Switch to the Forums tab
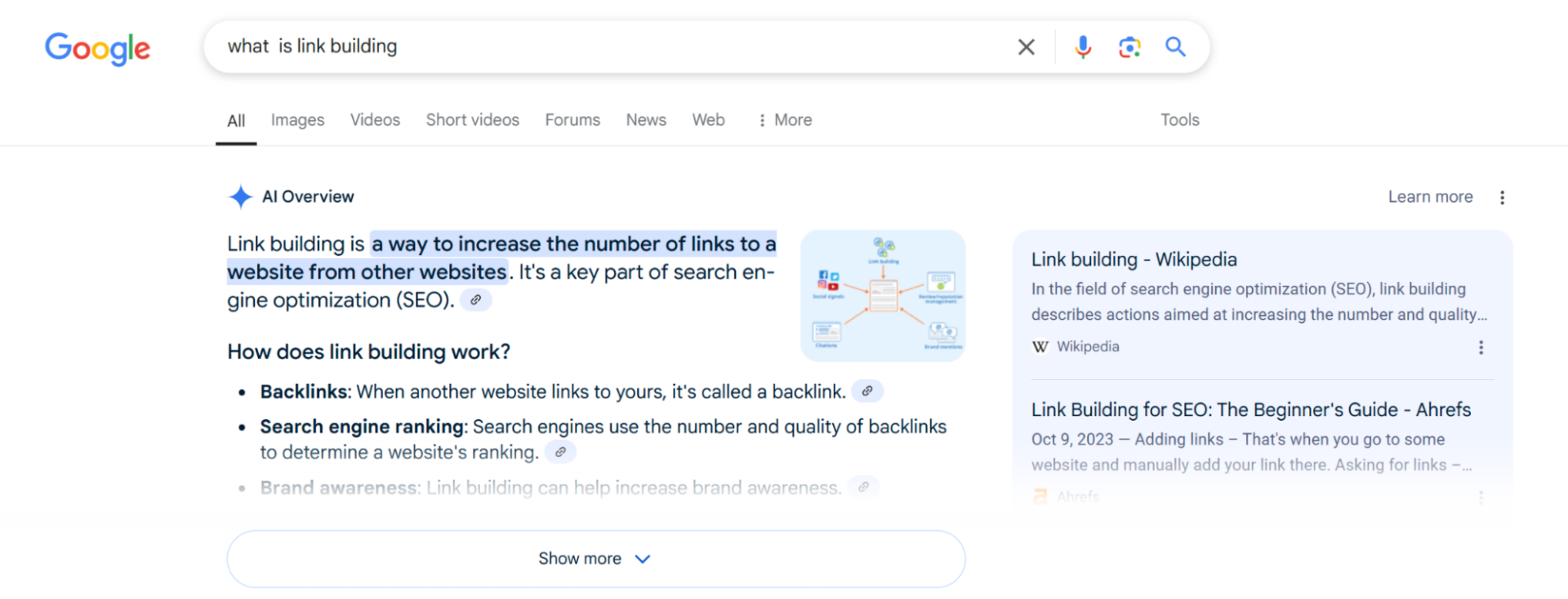Viewport: 1568px width, 599px height. pyautogui.click(x=572, y=120)
